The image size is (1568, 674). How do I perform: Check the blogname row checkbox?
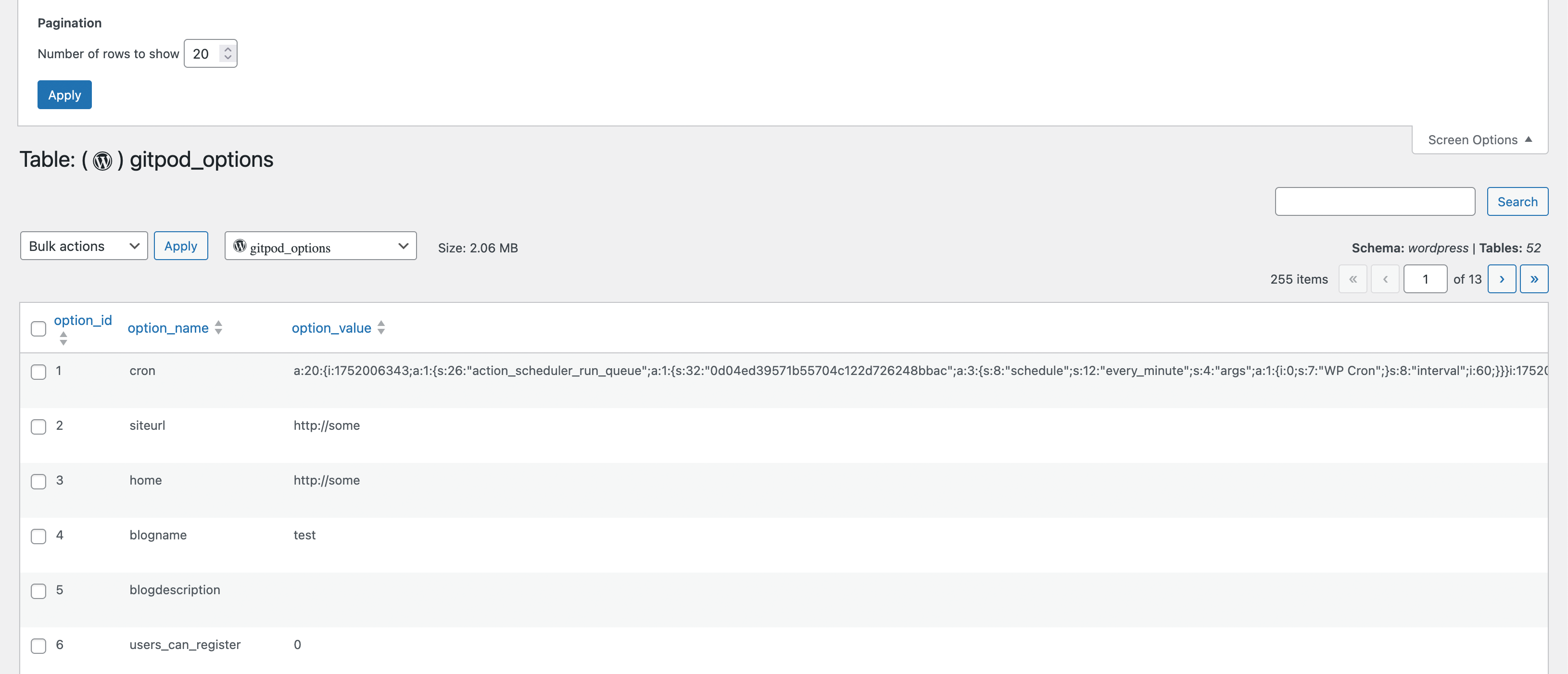click(x=38, y=536)
